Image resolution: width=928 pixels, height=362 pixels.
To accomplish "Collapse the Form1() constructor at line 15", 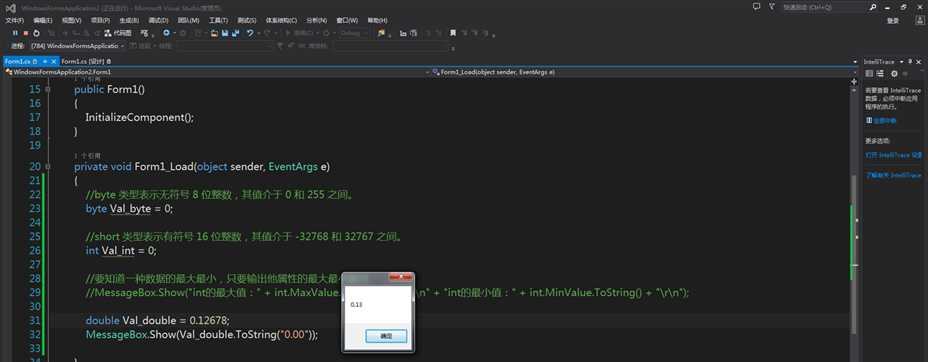I will 48,89.
